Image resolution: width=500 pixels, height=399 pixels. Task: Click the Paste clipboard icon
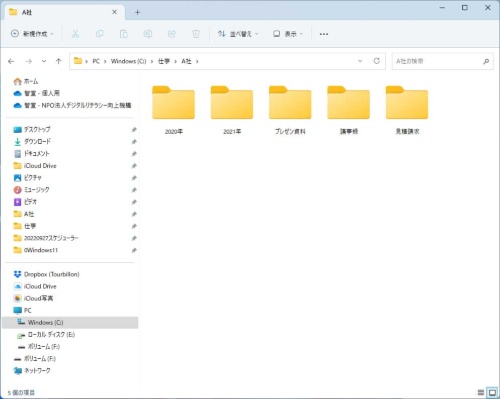tap(124, 34)
